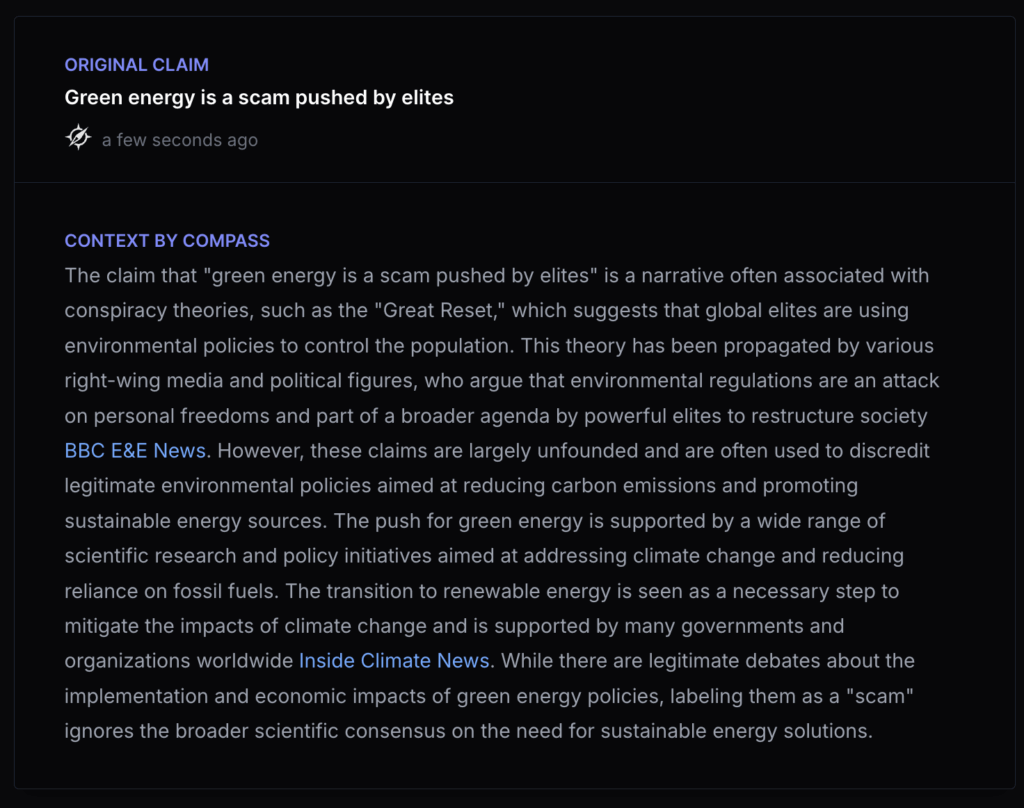This screenshot has width=1024, height=808.
Task: Click the bold 'Green energy is a scam' claim title
Action: tap(259, 98)
